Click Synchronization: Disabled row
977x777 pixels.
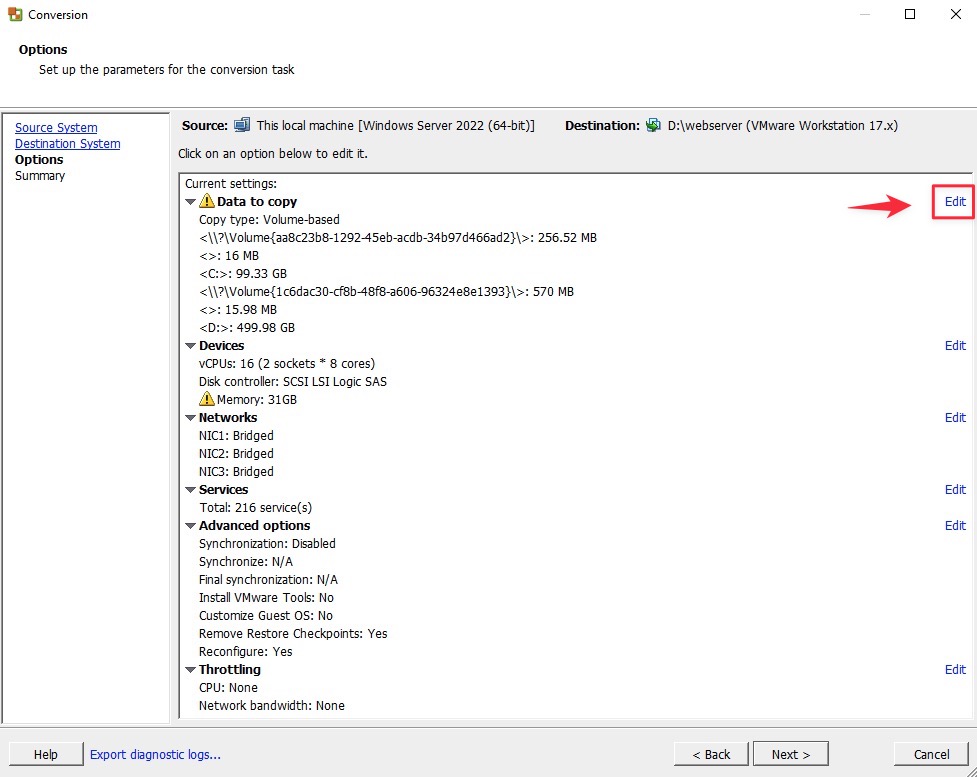(267, 543)
